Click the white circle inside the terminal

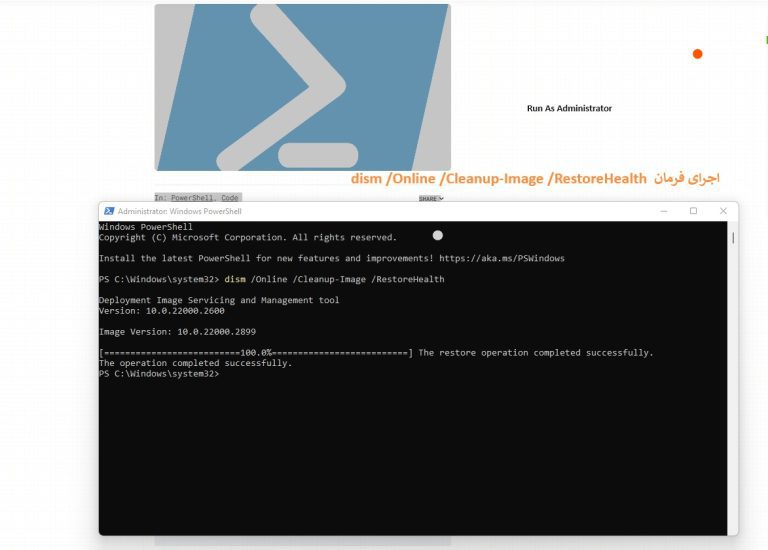437,235
